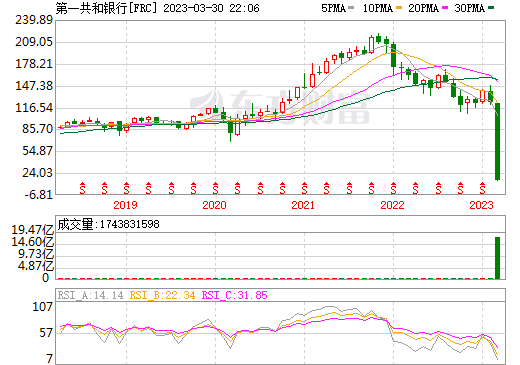Click the 4.87亿 volume axis label
Image resolution: width=520 pixels, height=365 pixels.
point(36,266)
